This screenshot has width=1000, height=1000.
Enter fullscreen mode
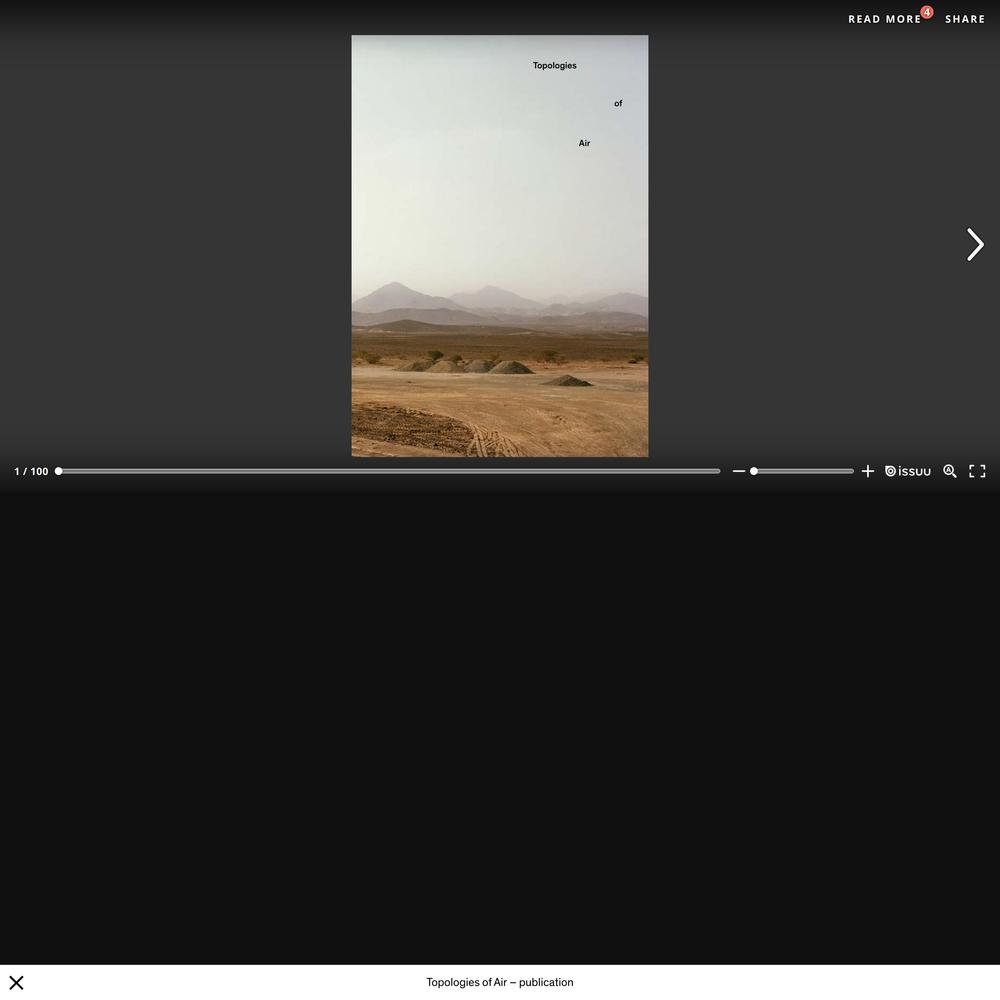(x=977, y=471)
